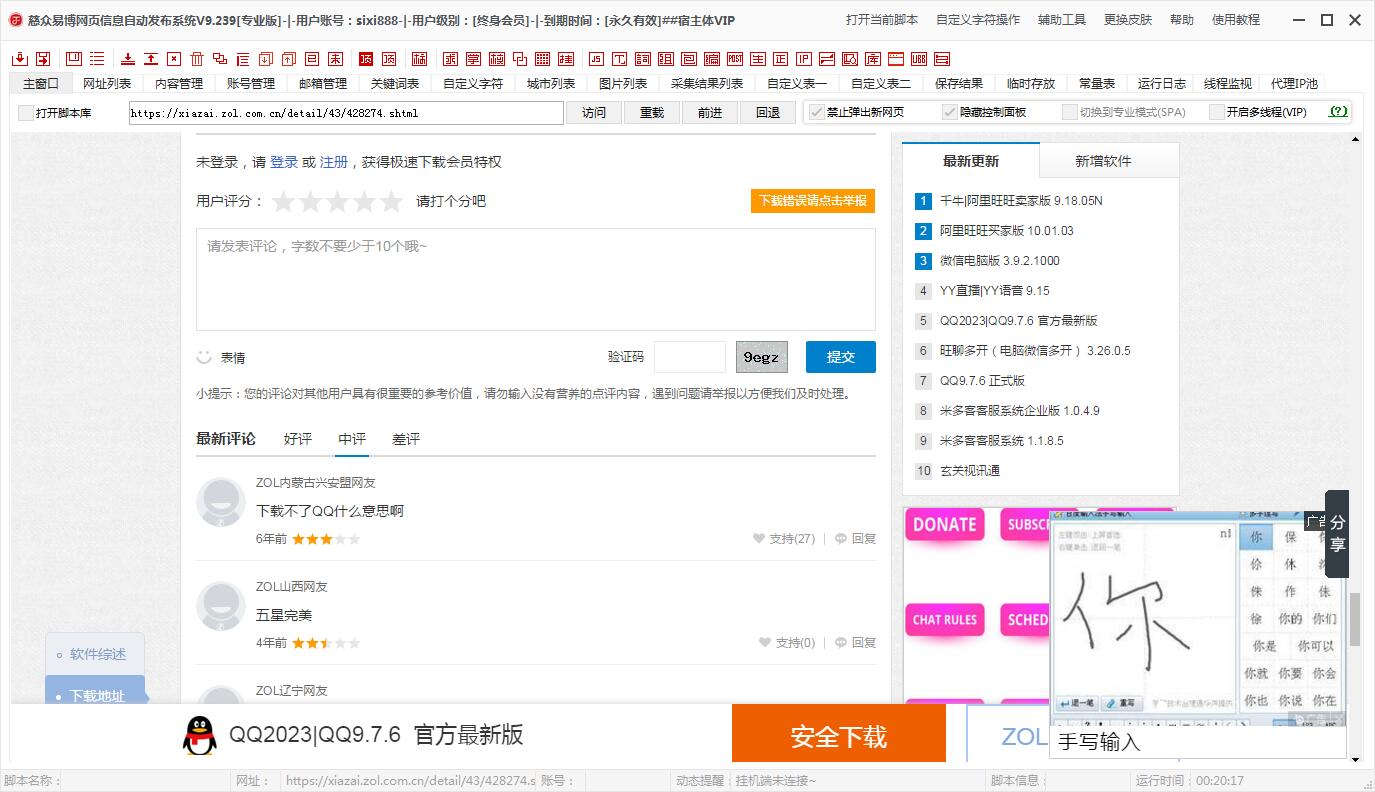
Task: Switch to the 运行日志 tab
Action: point(1162,84)
